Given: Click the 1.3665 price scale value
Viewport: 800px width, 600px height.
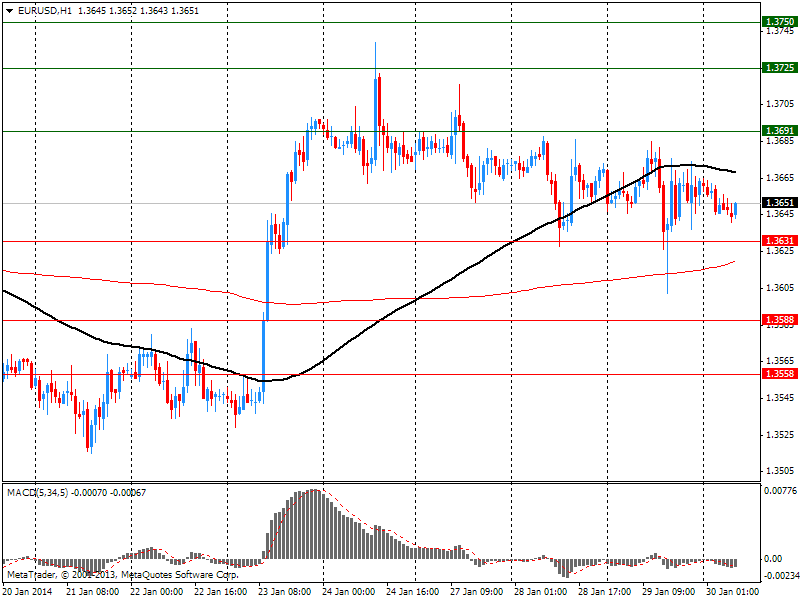Looking at the screenshot, I should coord(780,178).
